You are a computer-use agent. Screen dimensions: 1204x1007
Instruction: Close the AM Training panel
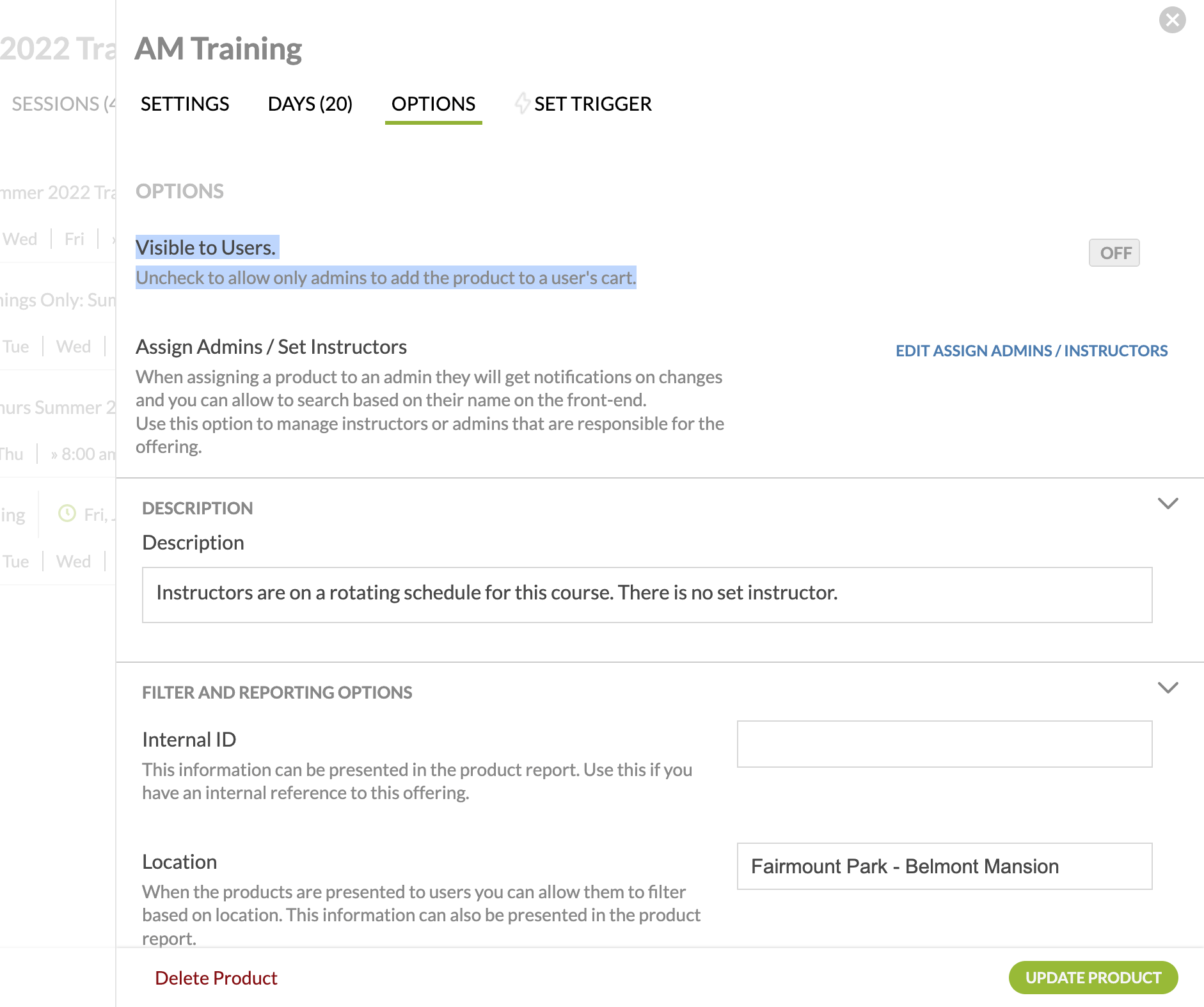pos(1172,20)
